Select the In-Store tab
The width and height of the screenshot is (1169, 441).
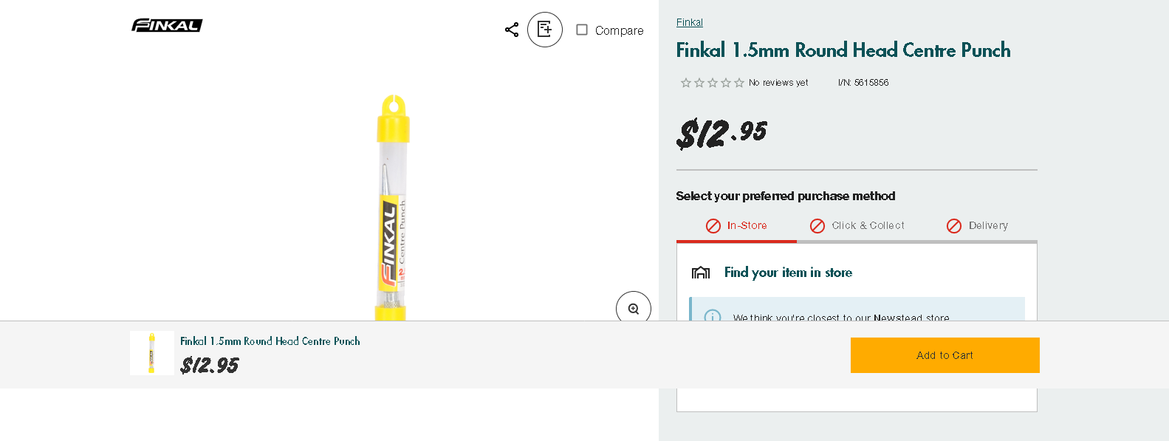pos(736,226)
